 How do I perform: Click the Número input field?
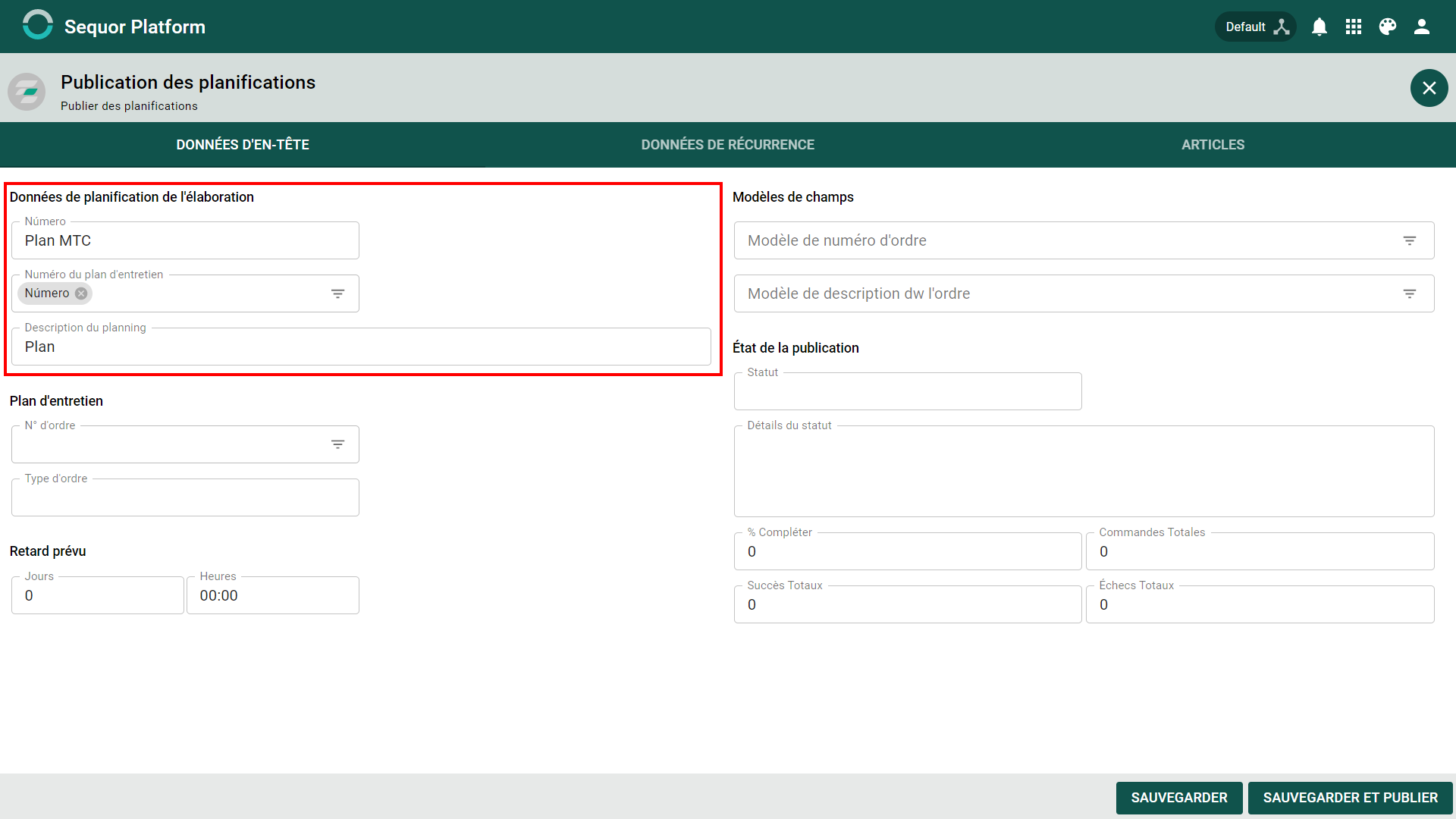185,240
